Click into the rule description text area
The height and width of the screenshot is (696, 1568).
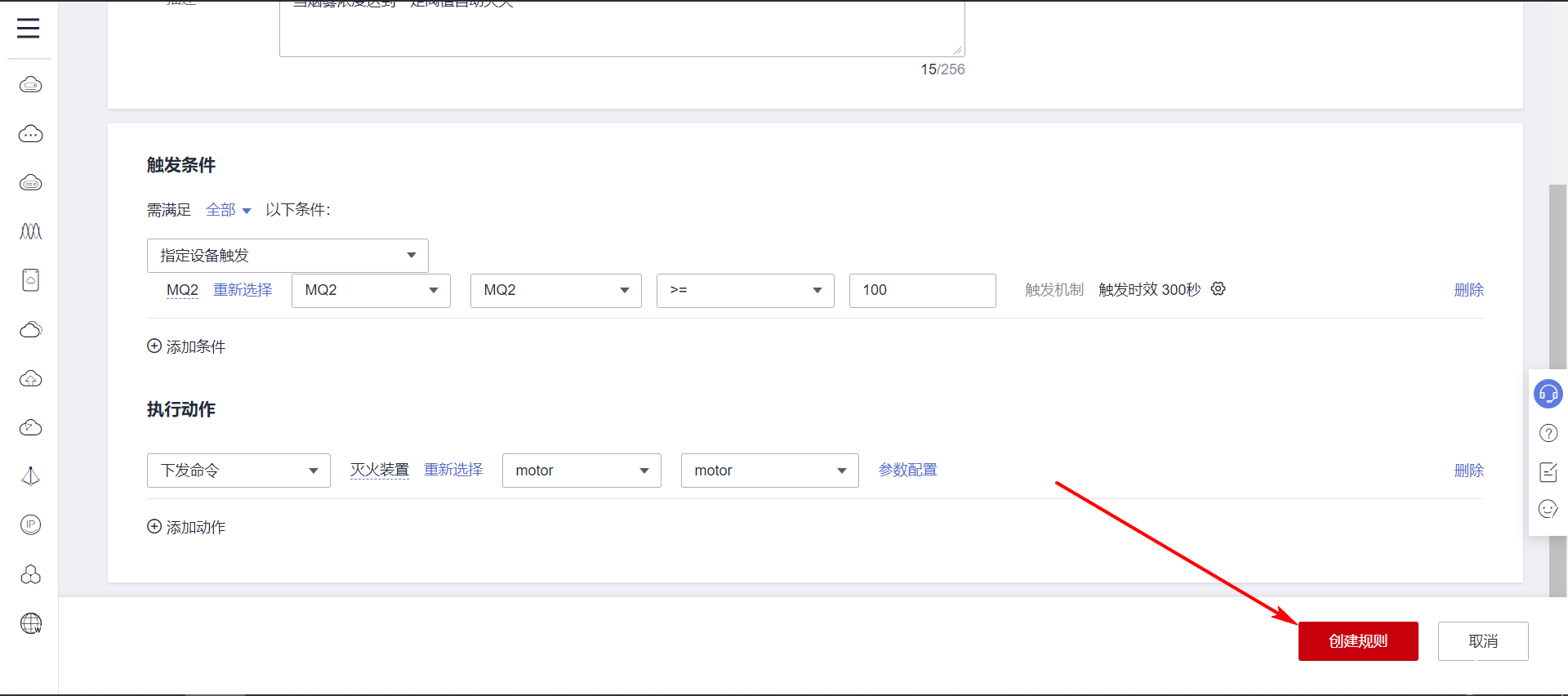pos(622,29)
